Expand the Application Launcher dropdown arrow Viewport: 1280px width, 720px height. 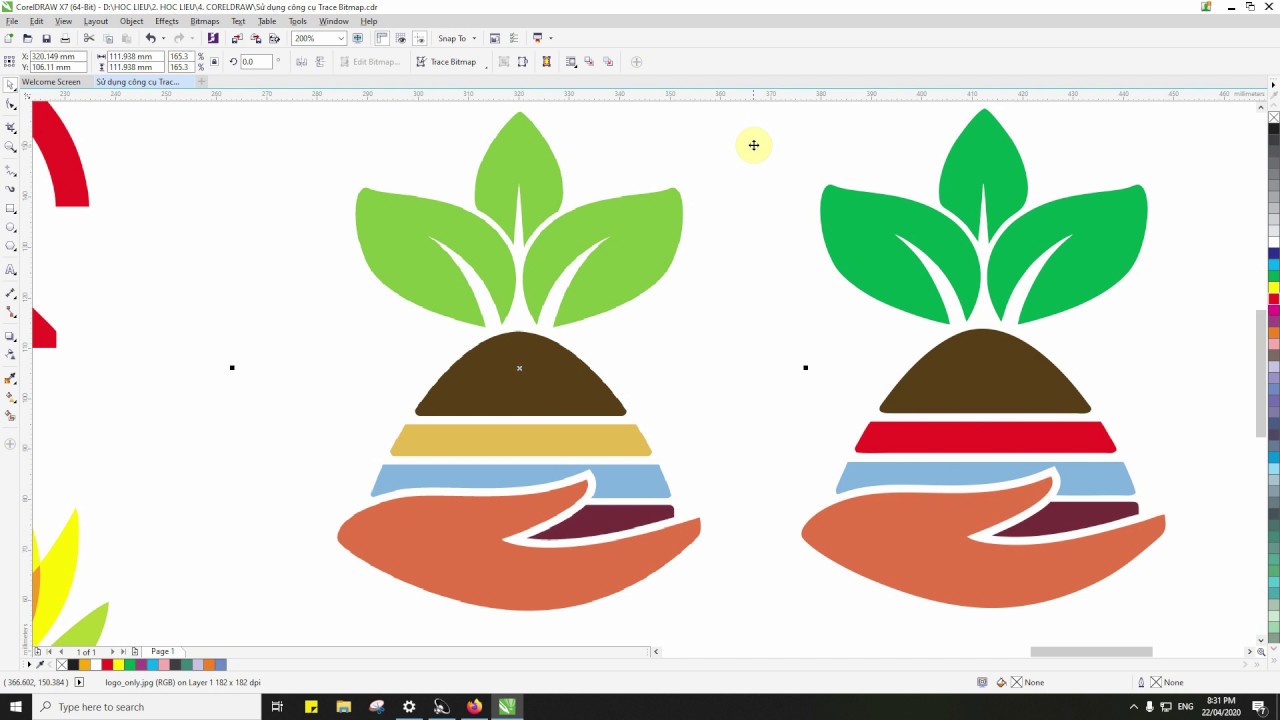[550, 38]
